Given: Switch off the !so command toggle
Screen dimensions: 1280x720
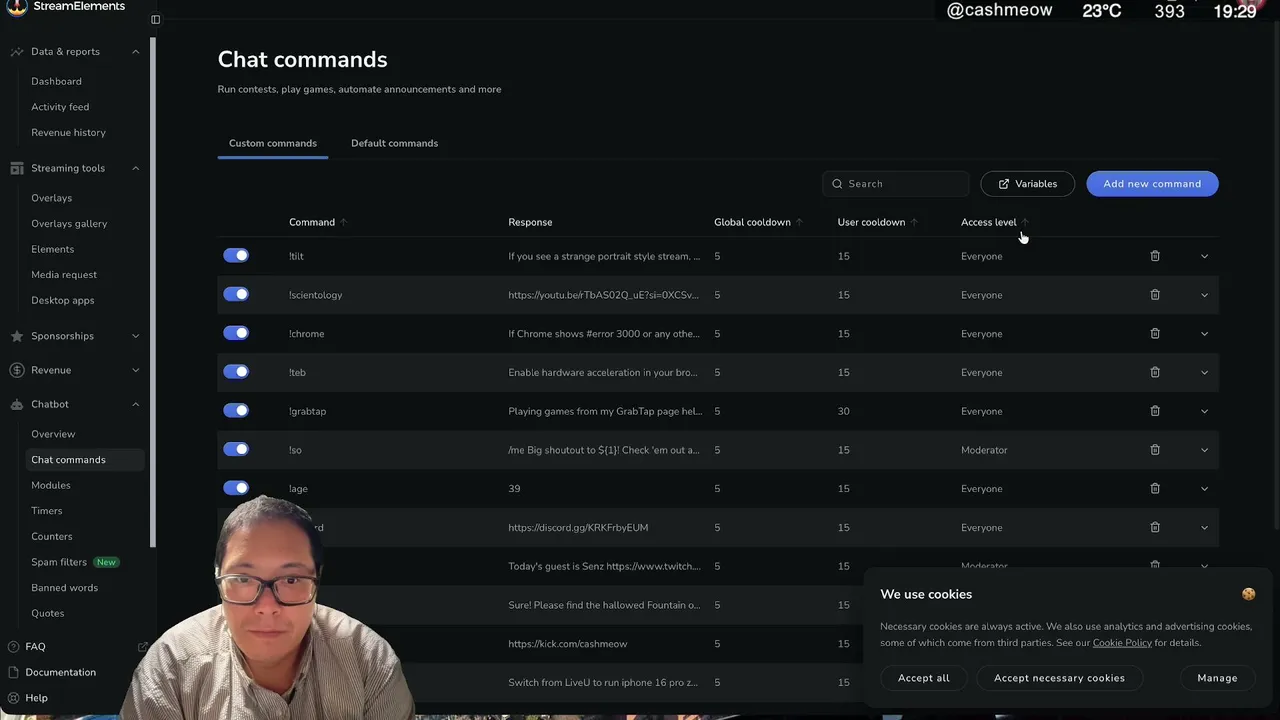Looking at the screenshot, I should coord(236,449).
